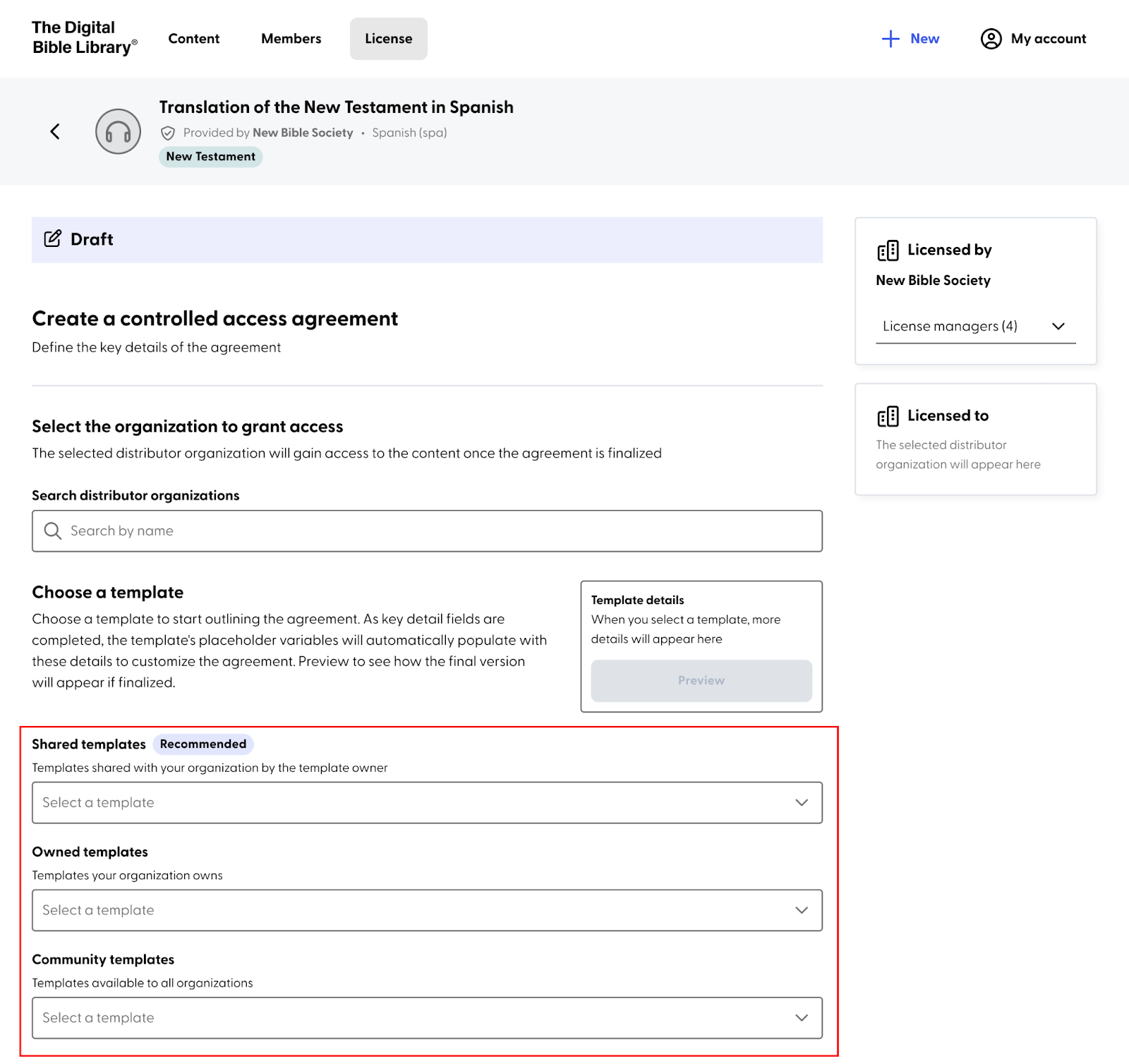Screen dimensions: 1129x1064
Task: Click the chevron of Community templates dropdown
Action: tap(802, 1017)
